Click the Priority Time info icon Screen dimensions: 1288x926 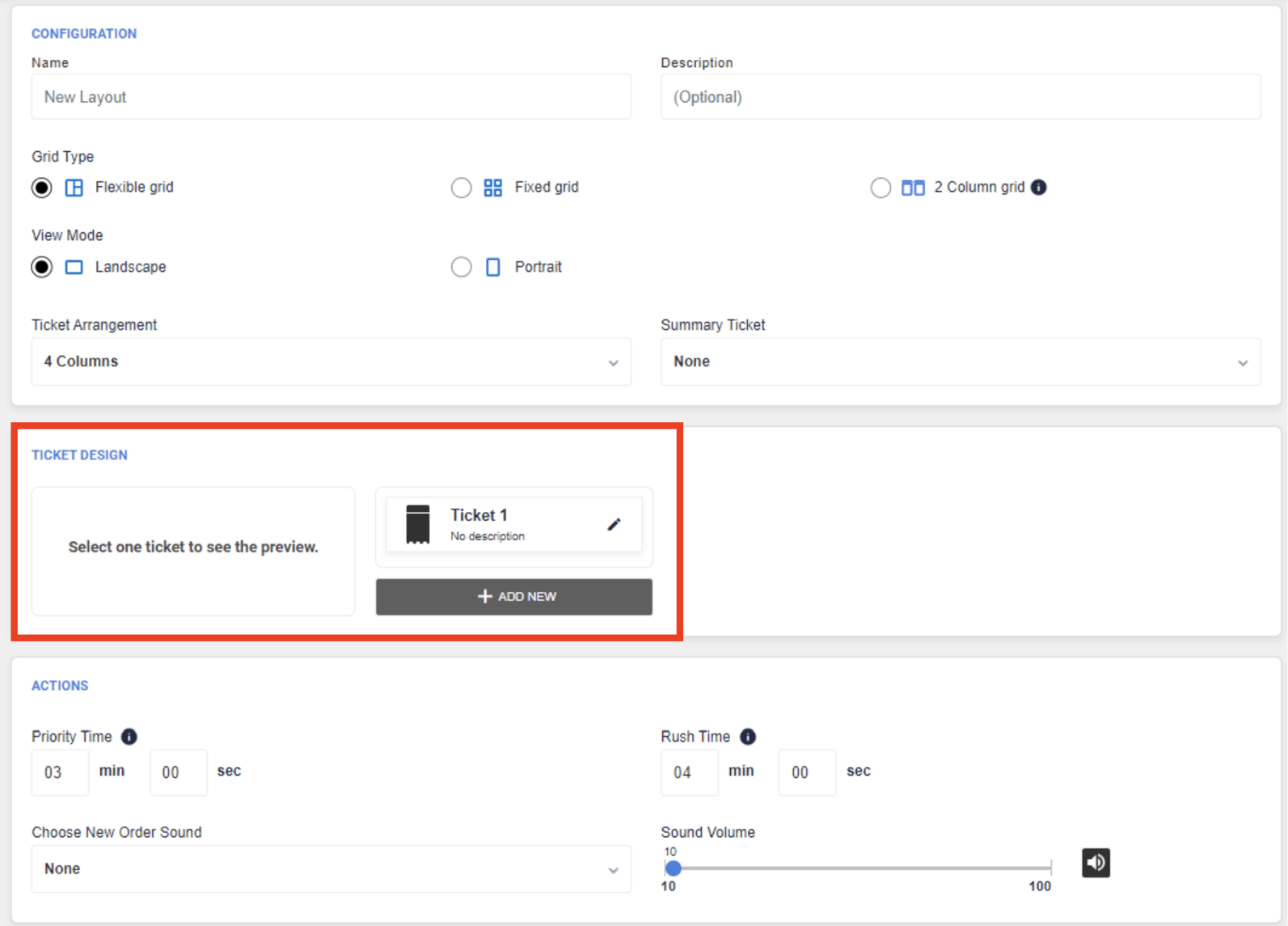129,737
